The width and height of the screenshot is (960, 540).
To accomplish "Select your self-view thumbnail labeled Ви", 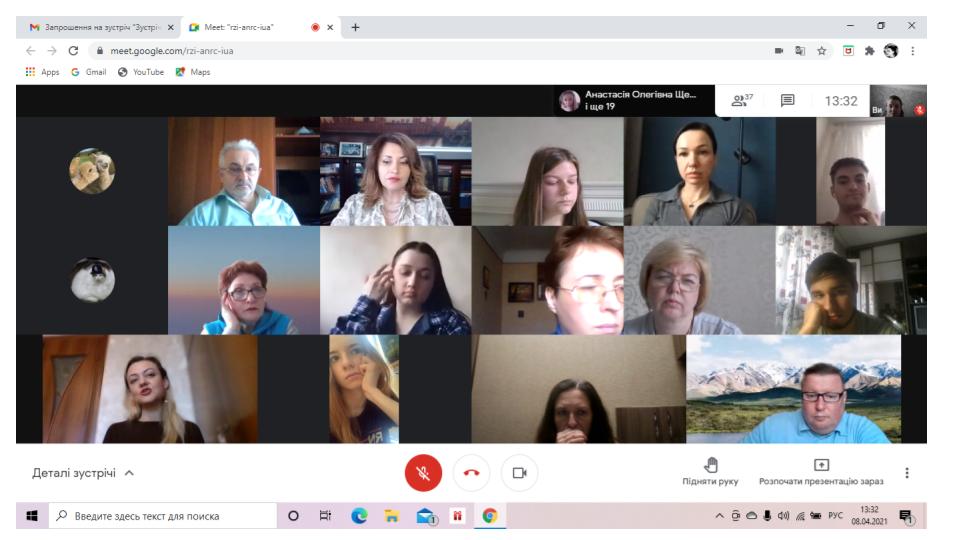I will 898,101.
